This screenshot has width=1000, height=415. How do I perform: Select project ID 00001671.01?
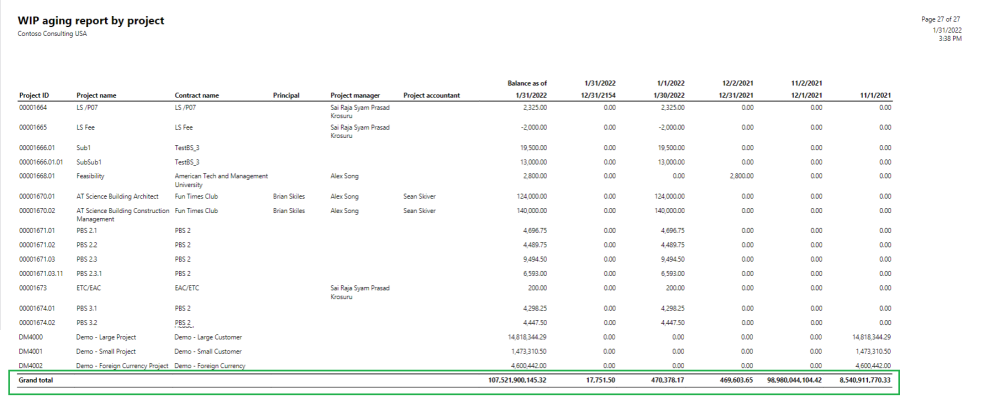[x=37, y=231]
